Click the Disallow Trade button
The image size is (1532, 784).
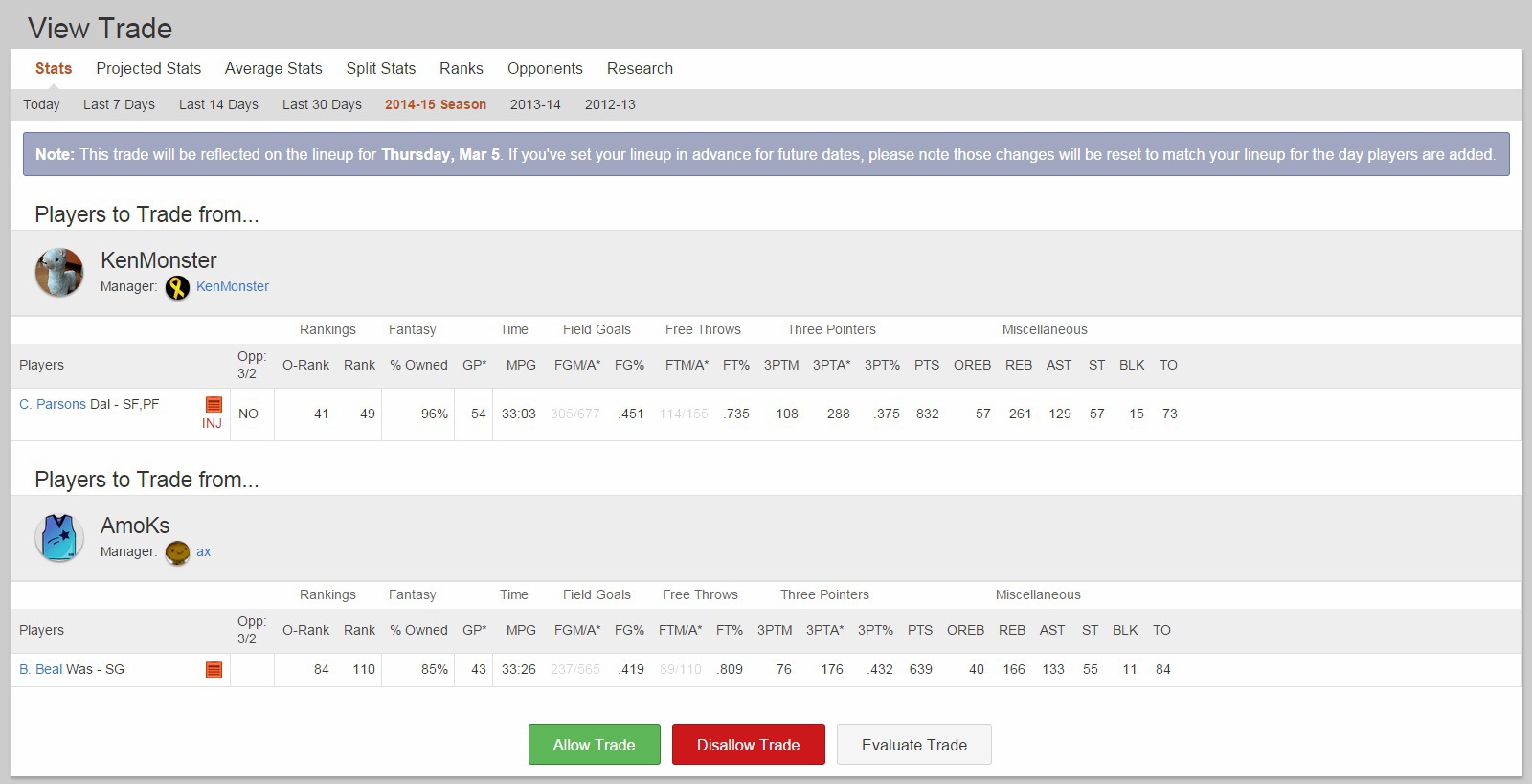coord(749,745)
